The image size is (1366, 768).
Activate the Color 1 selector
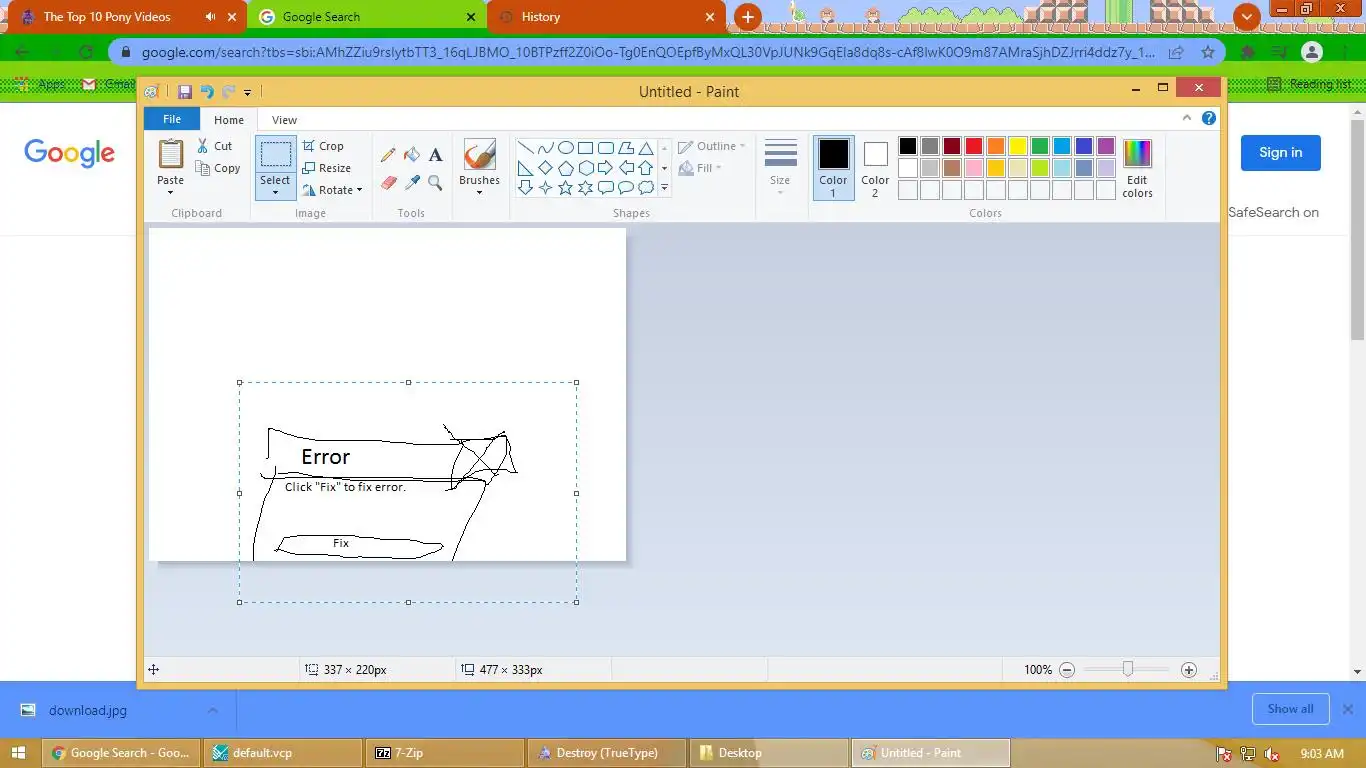click(x=833, y=168)
